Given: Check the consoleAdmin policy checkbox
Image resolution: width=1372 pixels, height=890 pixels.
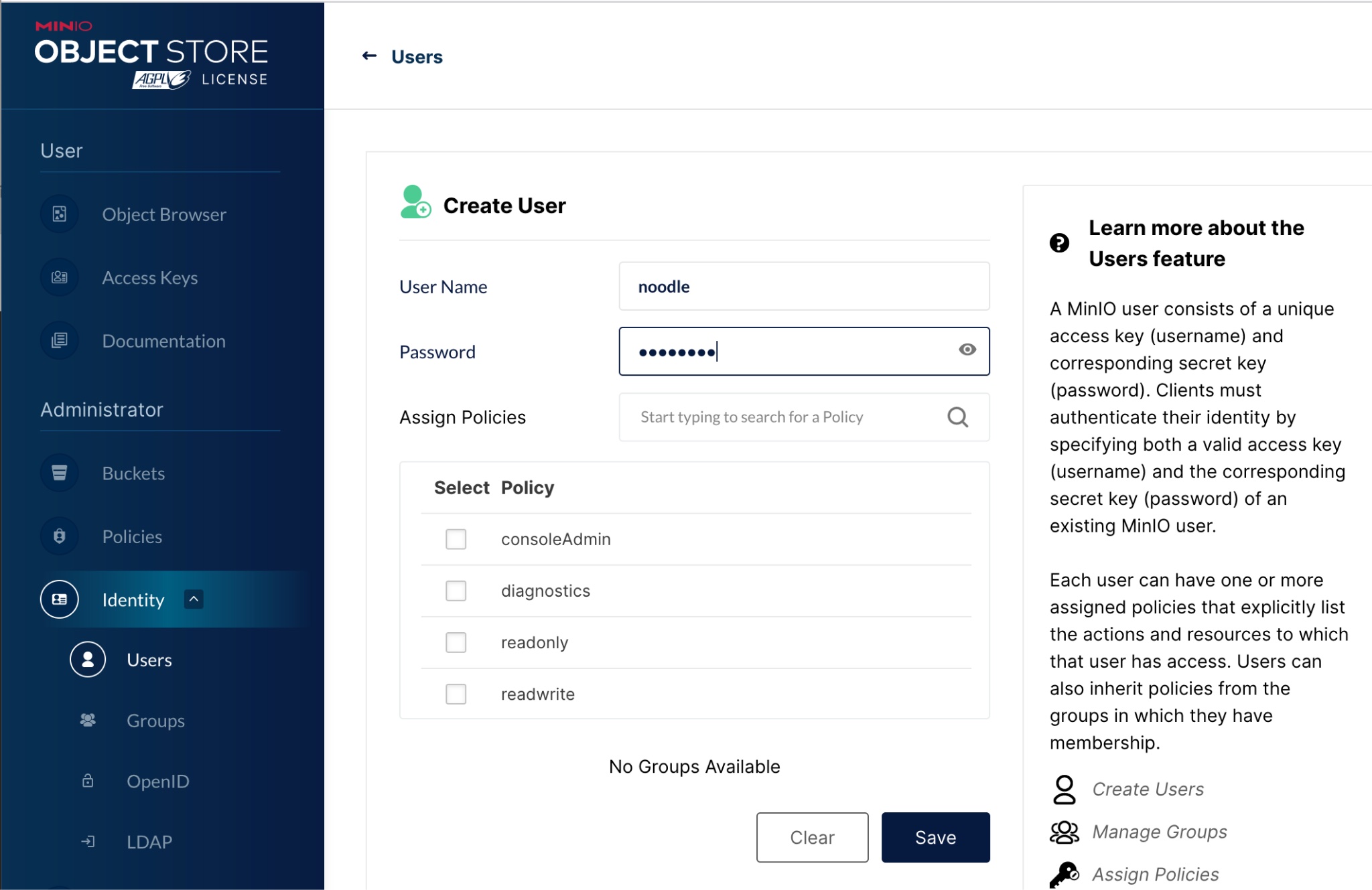Looking at the screenshot, I should [x=456, y=539].
